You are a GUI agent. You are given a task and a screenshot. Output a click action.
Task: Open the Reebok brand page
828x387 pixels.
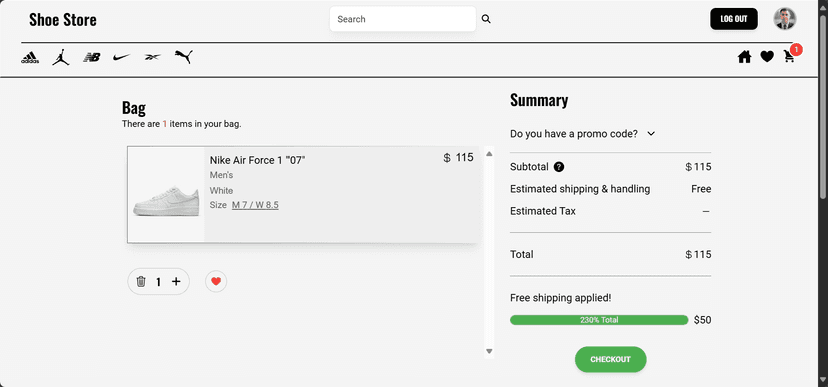tap(152, 57)
